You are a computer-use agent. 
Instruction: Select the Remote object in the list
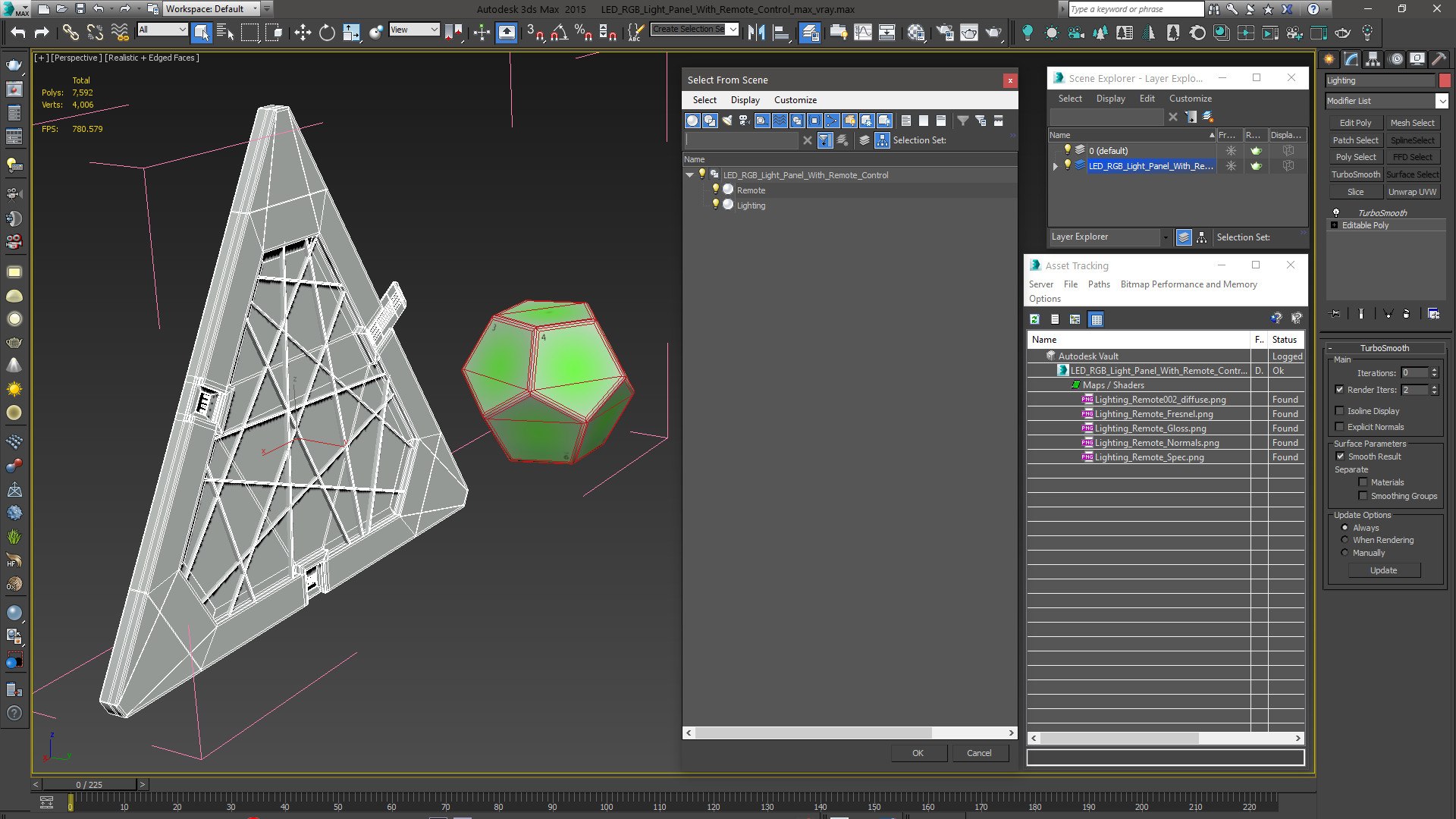[751, 190]
